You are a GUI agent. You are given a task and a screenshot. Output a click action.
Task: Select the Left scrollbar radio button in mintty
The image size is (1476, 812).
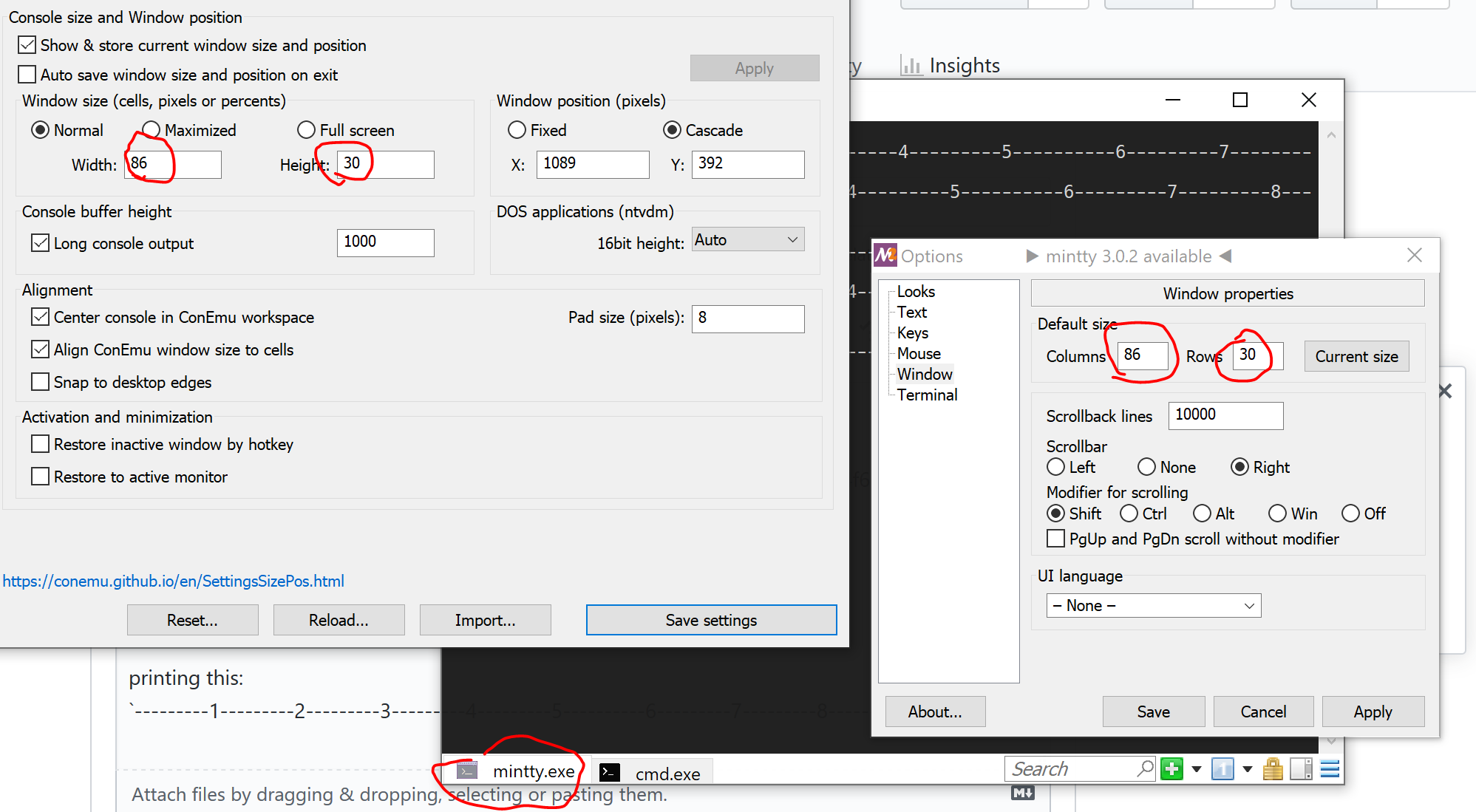(1055, 466)
